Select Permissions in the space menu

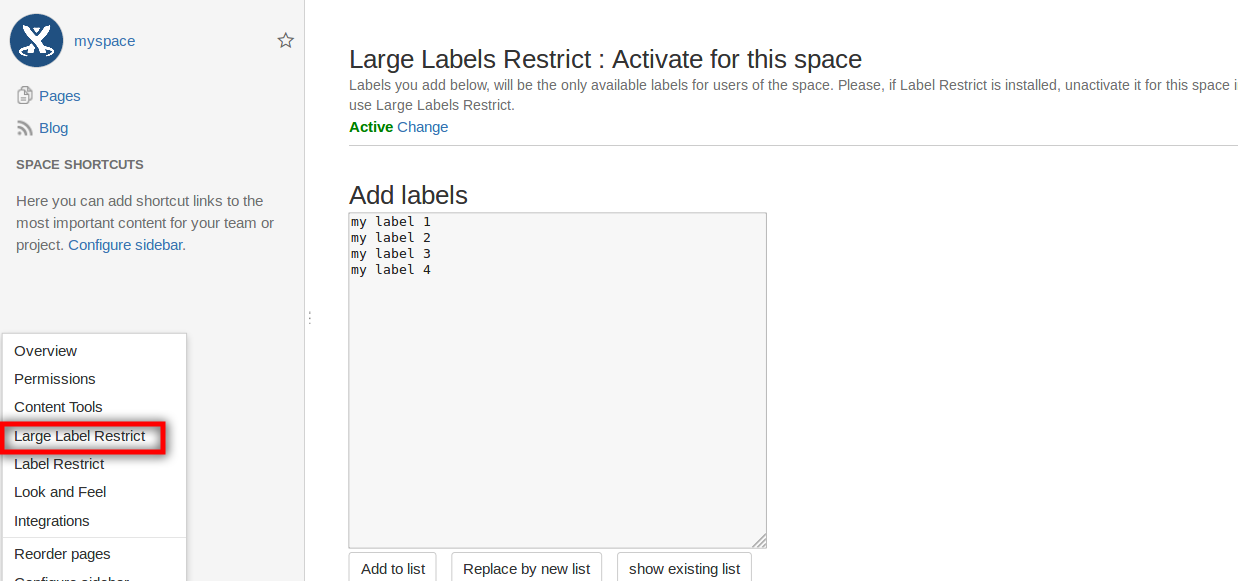pyautogui.click(x=55, y=379)
